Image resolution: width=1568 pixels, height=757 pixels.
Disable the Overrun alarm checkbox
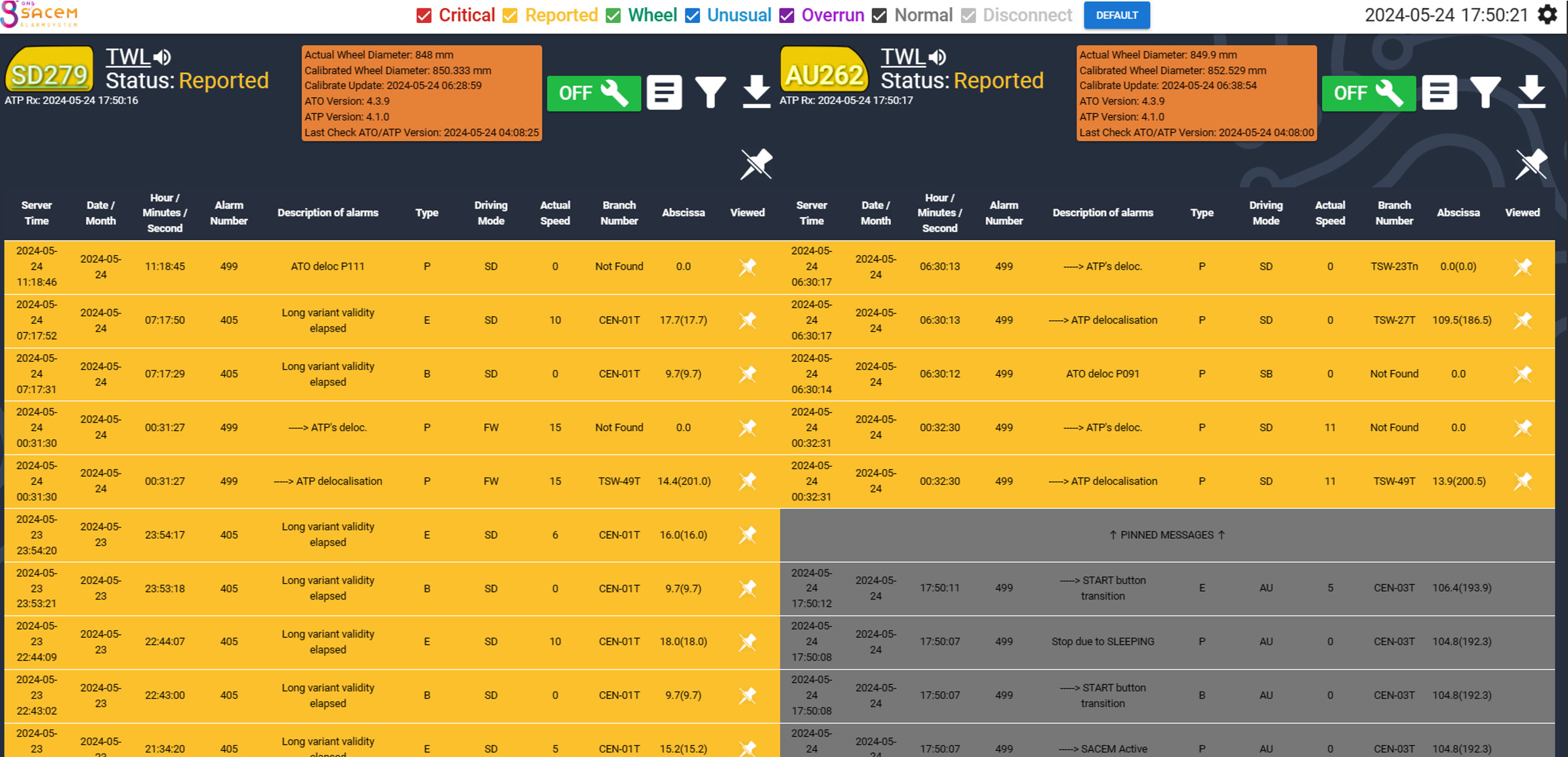point(787,16)
